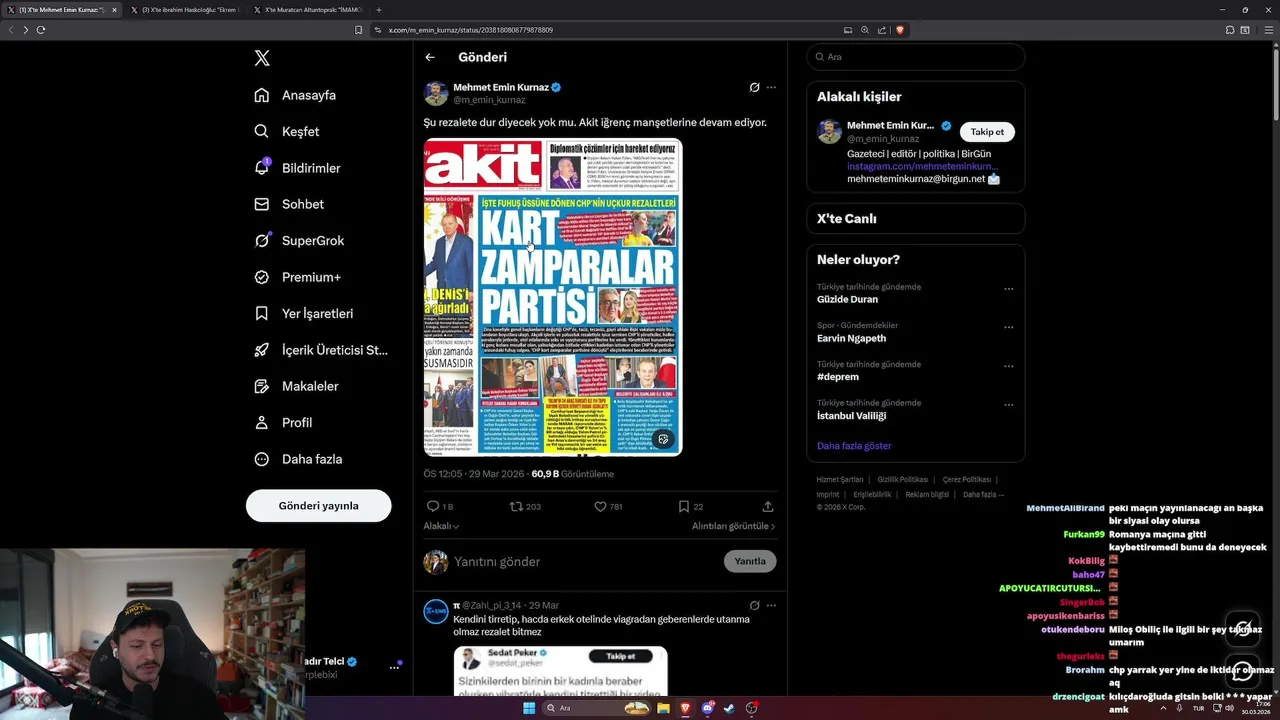Open Hizmet Şartları footer link
The width and height of the screenshot is (1280, 720).
[x=839, y=480]
